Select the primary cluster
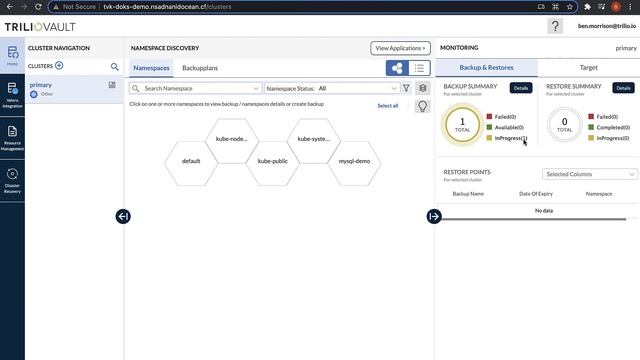 point(74,89)
